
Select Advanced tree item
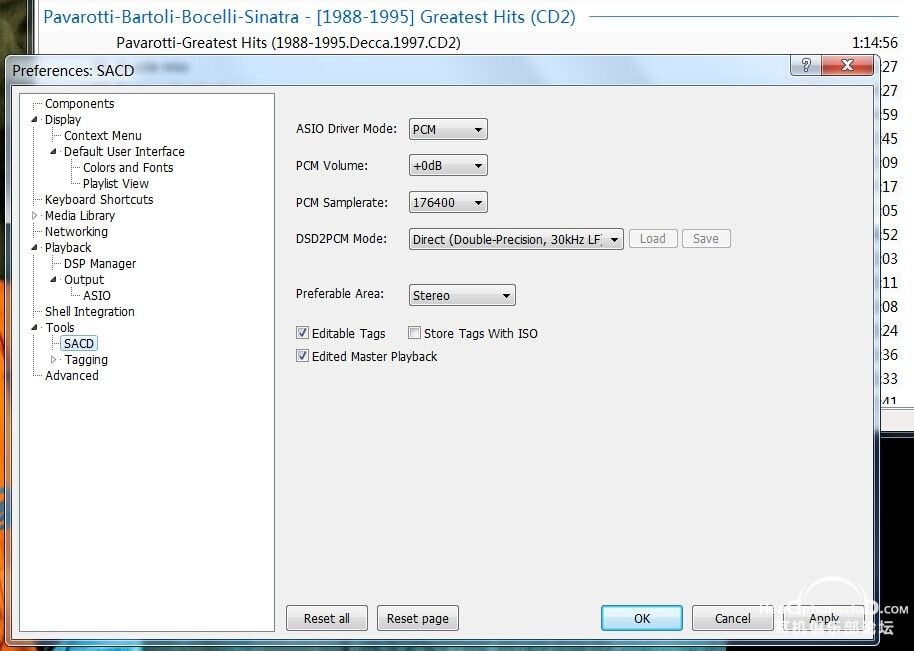(x=72, y=376)
